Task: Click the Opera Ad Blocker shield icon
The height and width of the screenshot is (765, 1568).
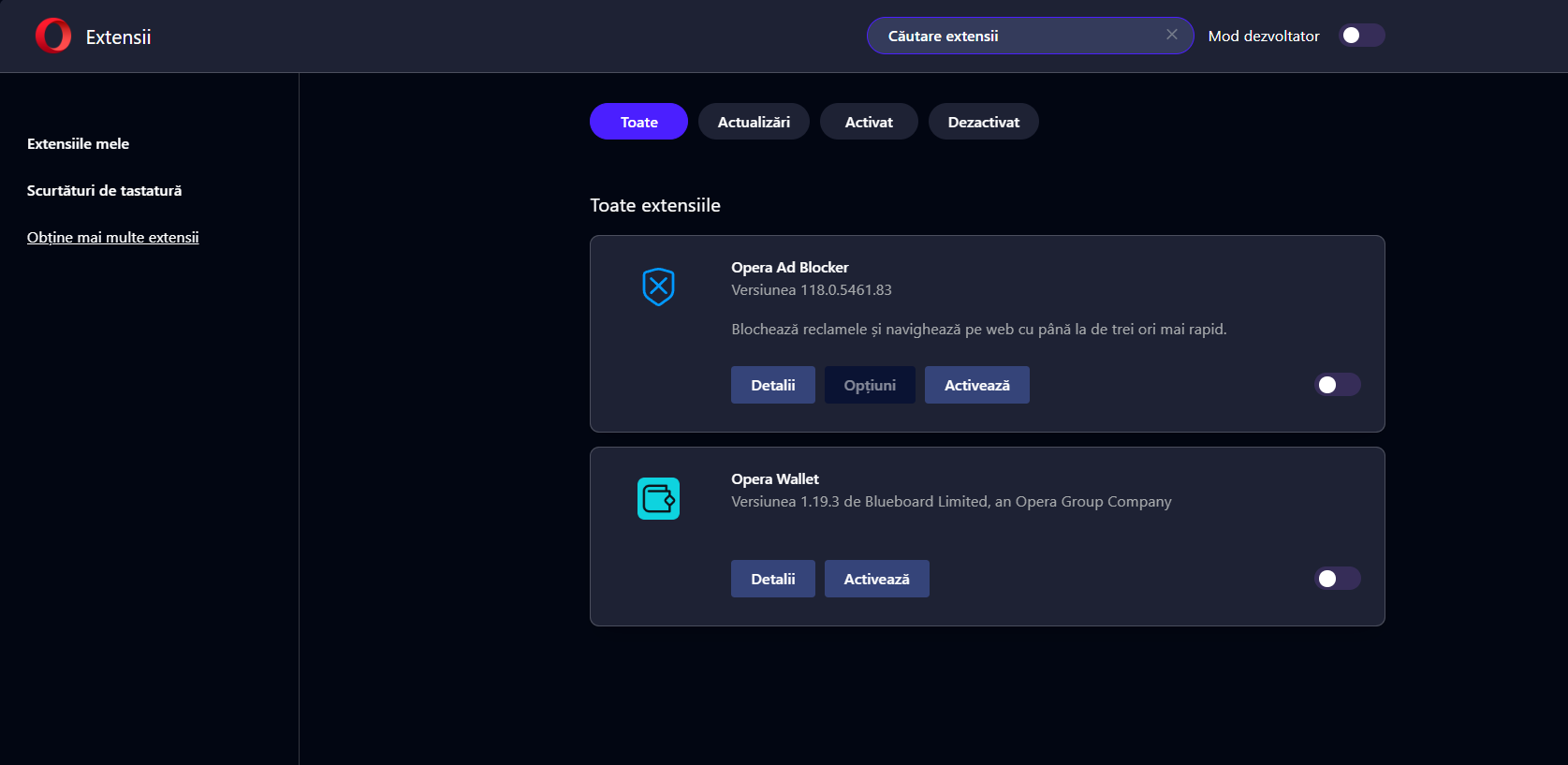Action: (658, 287)
